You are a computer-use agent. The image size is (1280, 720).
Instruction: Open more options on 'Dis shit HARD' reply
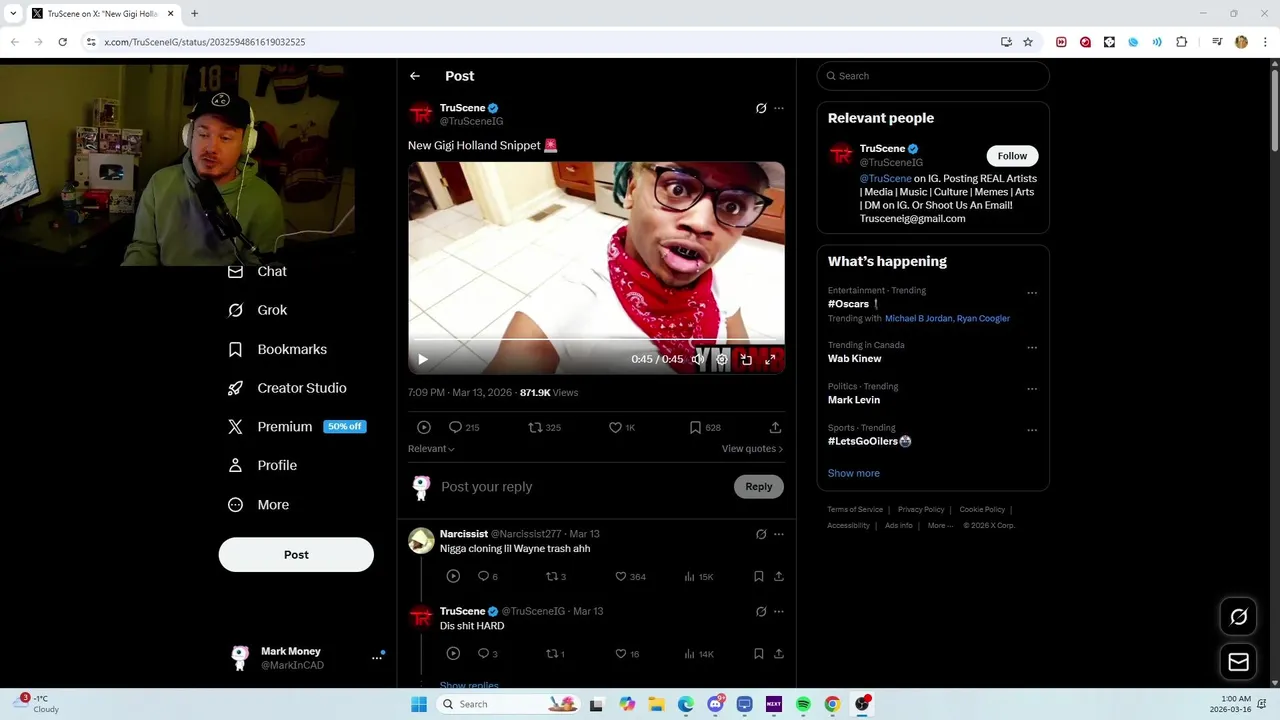[x=779, y=611]
